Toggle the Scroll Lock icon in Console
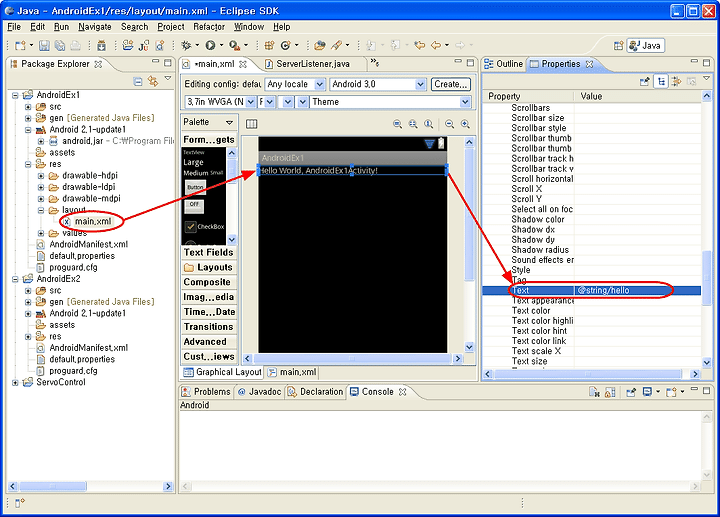Viewport: 720px width, 517px height. pos(610,392)
